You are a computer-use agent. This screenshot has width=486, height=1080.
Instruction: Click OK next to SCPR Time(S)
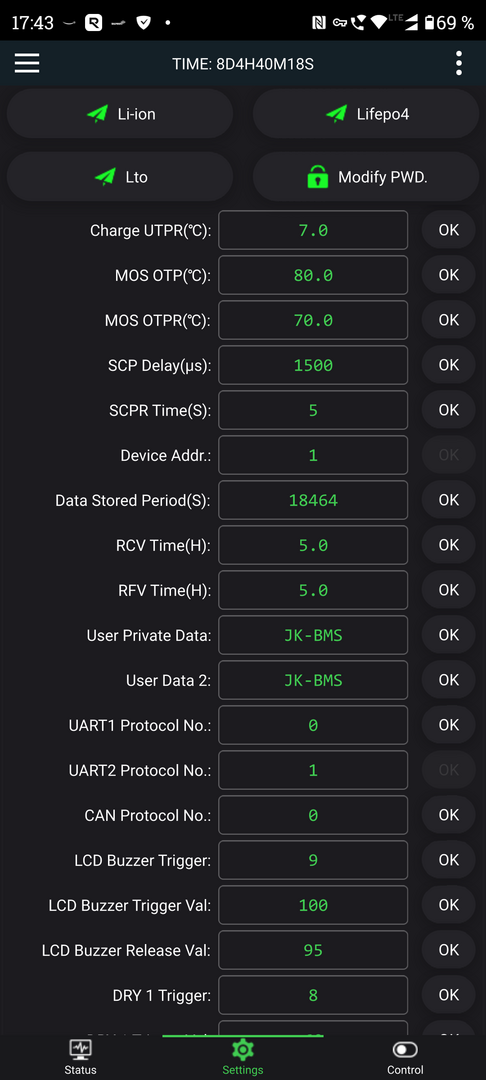click(x=448, y=410)
